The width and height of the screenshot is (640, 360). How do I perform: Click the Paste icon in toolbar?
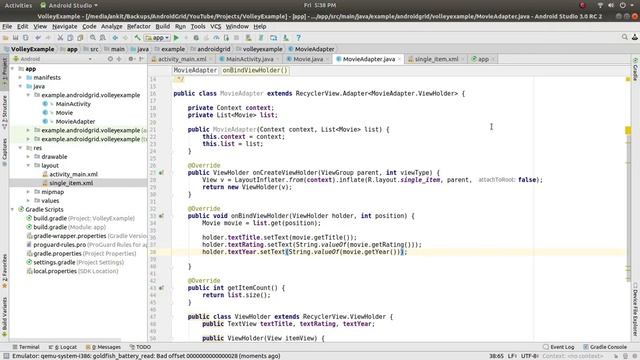pyautogui.click(x=80, y=38)
